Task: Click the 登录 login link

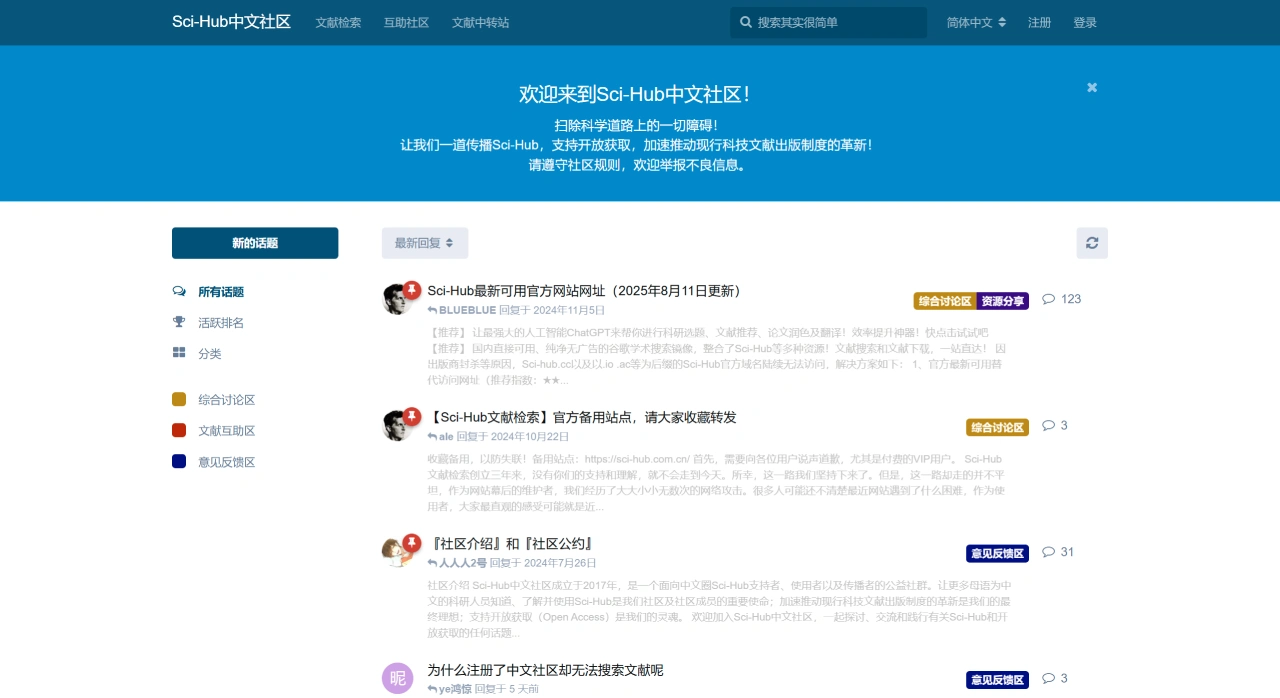Action: [1085, 22]
